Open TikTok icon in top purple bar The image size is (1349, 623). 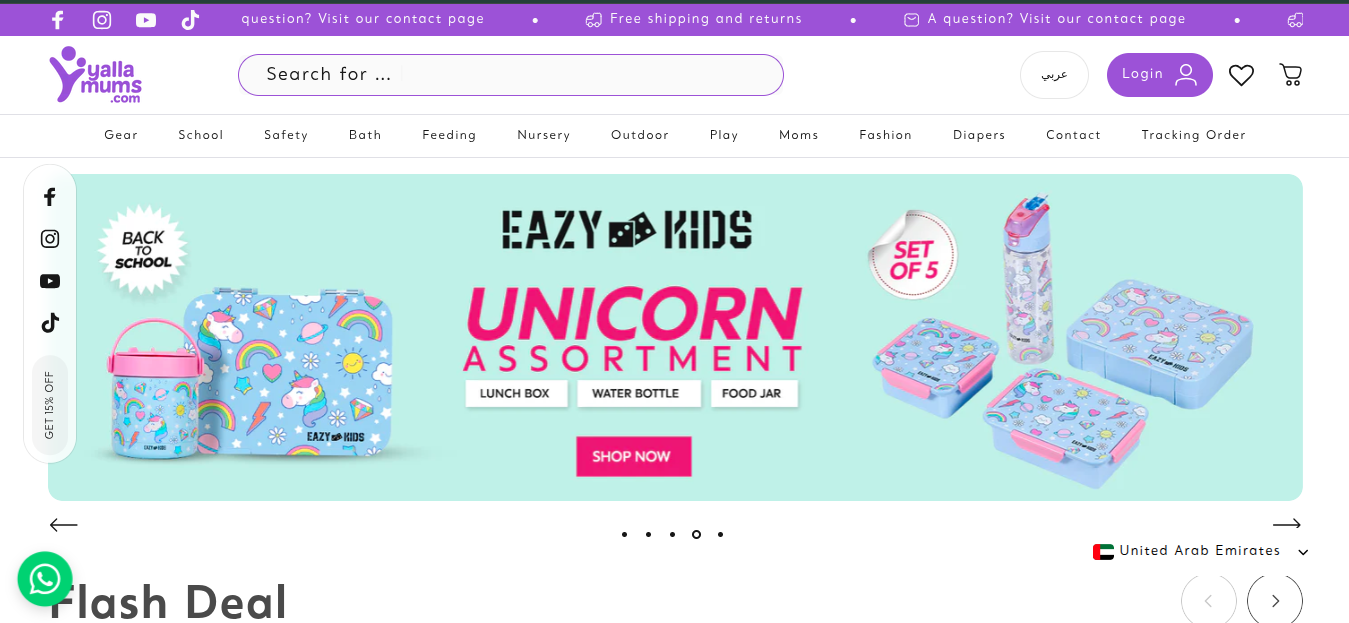190,20
